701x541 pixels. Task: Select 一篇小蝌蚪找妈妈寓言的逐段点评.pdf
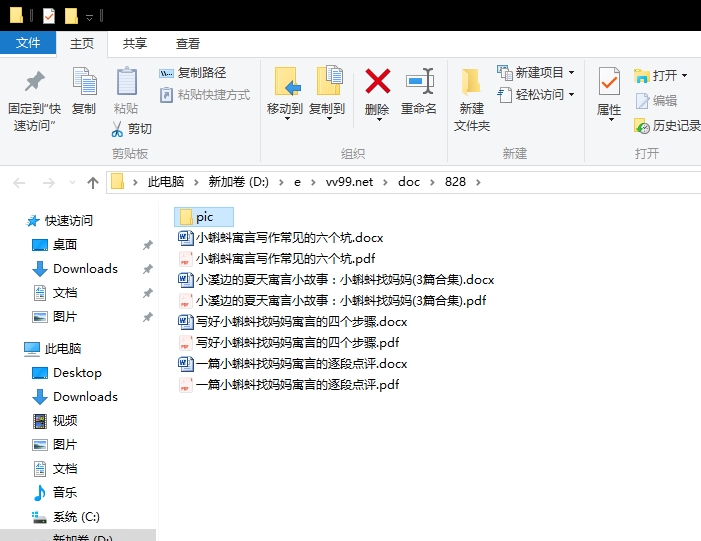click(x=289, y=385)
